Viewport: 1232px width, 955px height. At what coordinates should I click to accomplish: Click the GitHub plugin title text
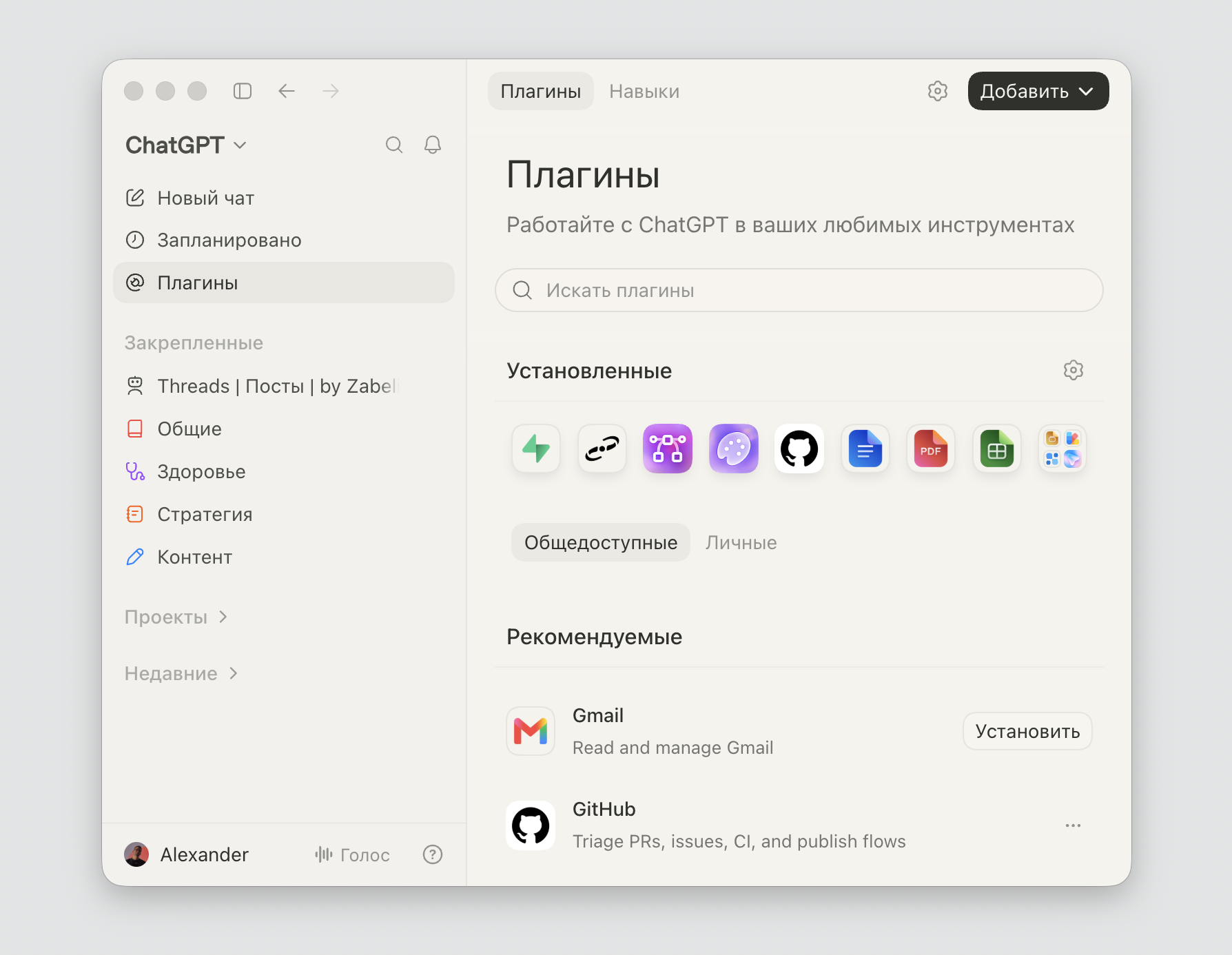604,809
